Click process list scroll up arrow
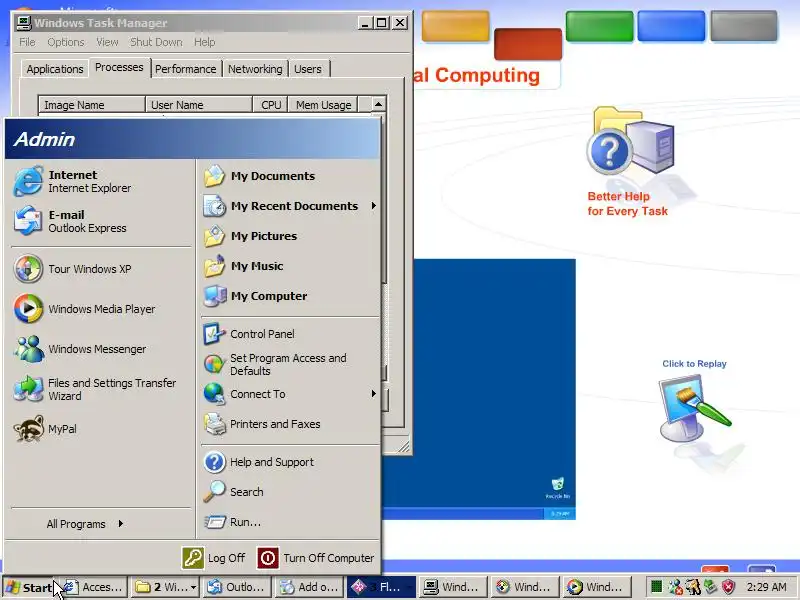 point(378,104)
